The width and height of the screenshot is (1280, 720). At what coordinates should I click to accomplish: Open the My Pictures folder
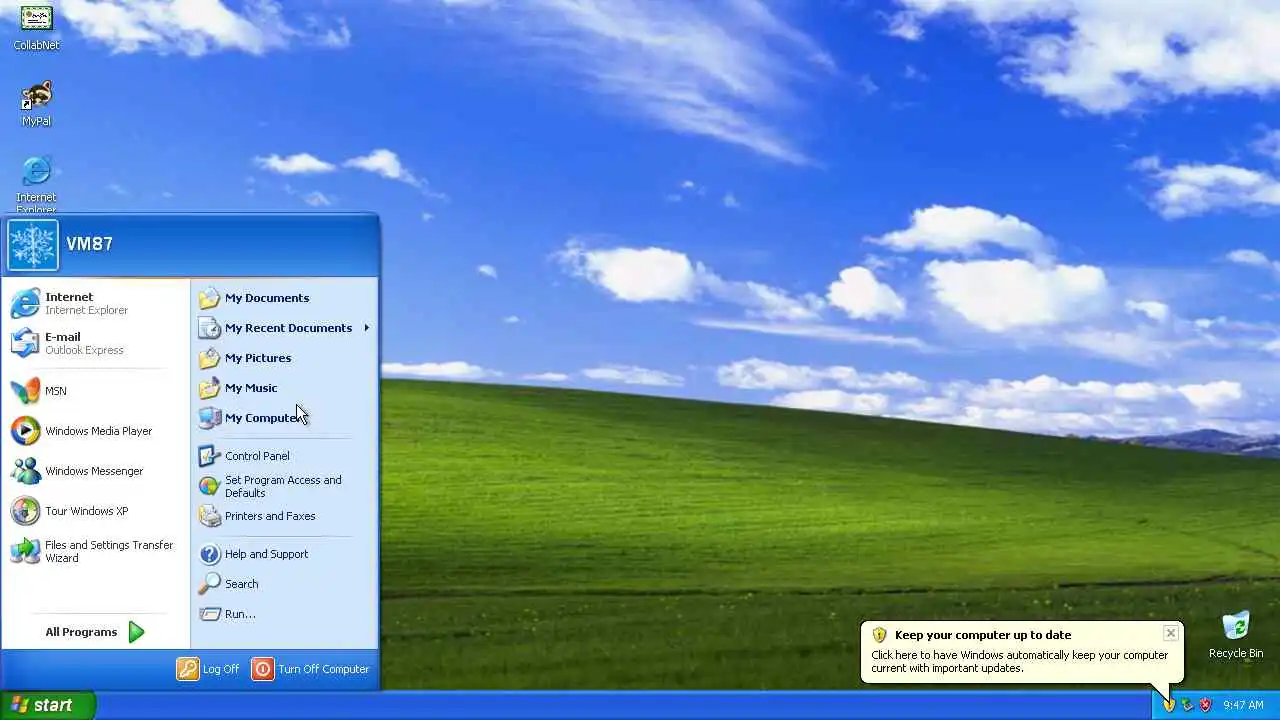[284, 358]
